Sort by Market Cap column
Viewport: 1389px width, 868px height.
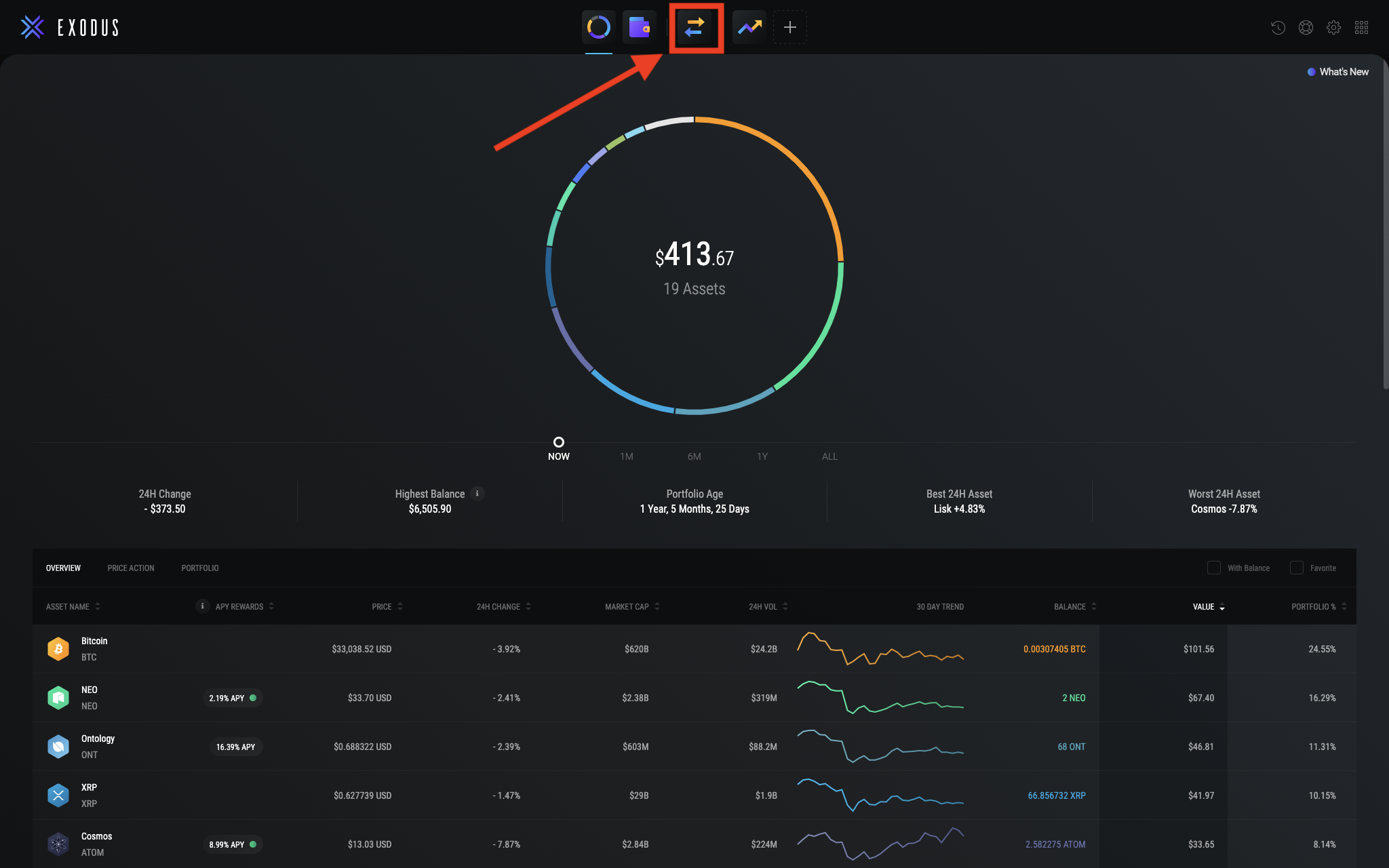(x=632, y=606)
